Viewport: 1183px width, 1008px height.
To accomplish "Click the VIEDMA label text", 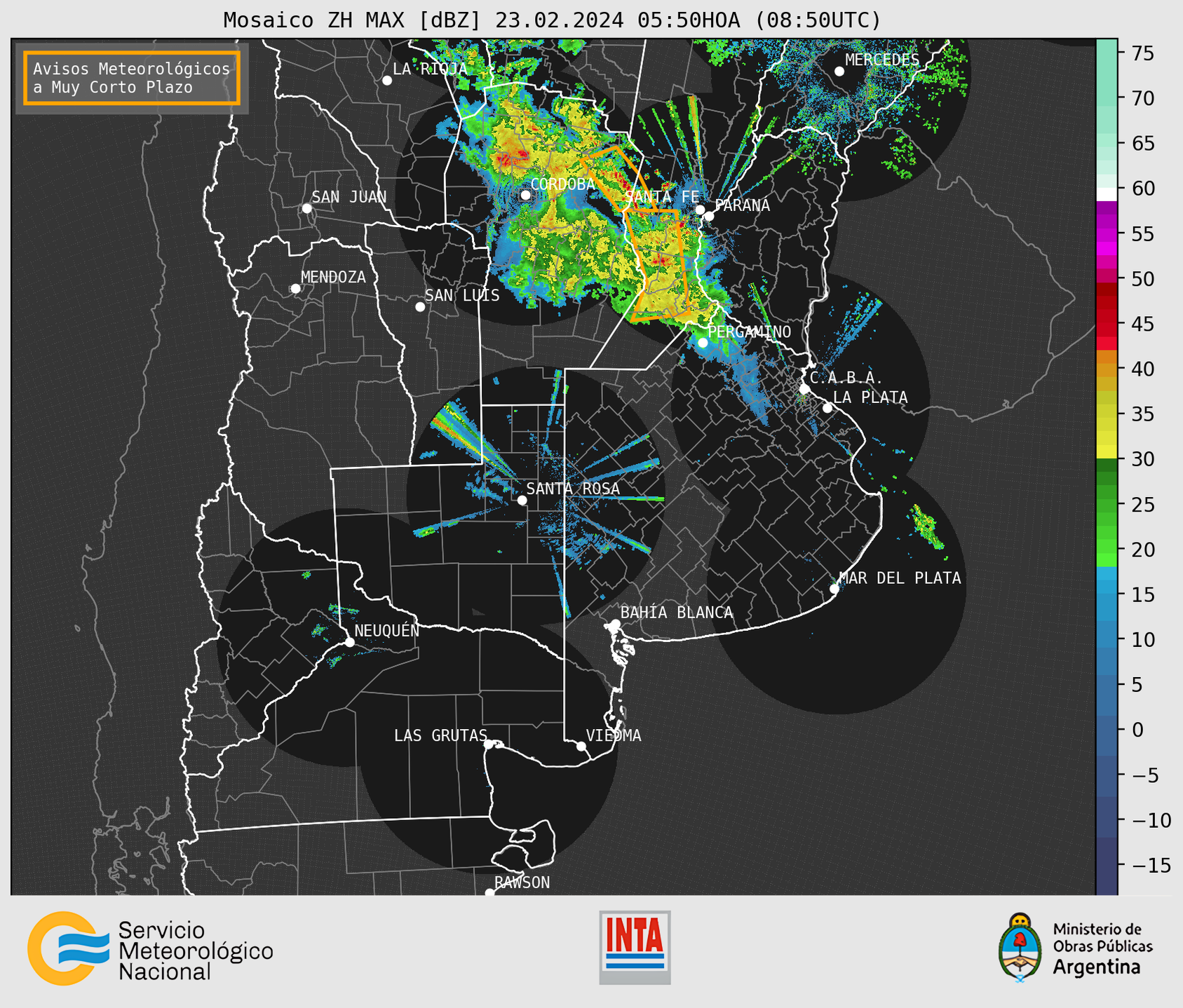I will point(614,736).
